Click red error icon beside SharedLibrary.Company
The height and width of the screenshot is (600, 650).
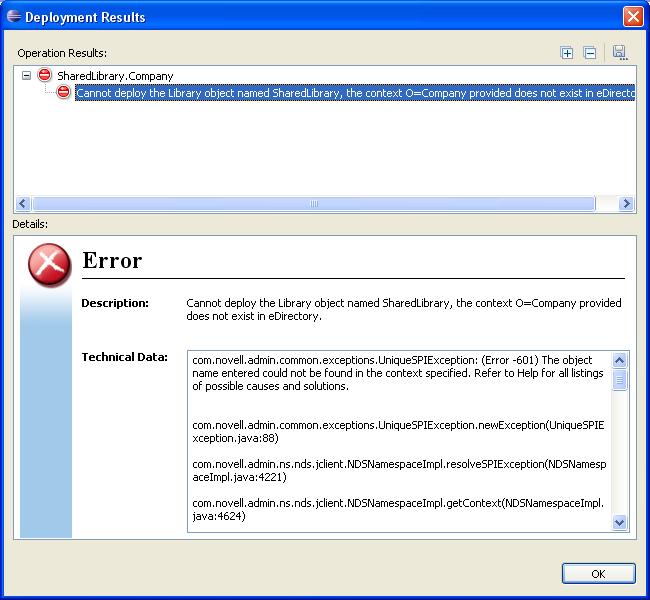44,75
